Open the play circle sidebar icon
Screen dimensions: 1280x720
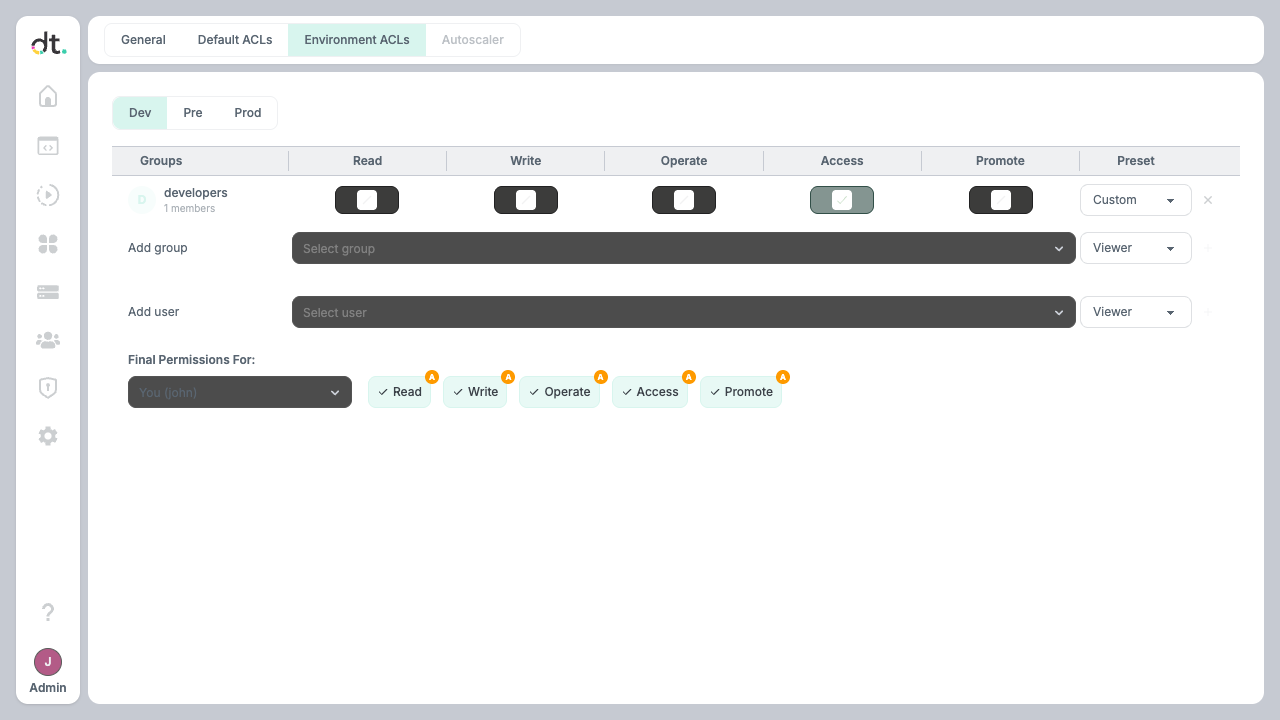(x=48, y=195)
